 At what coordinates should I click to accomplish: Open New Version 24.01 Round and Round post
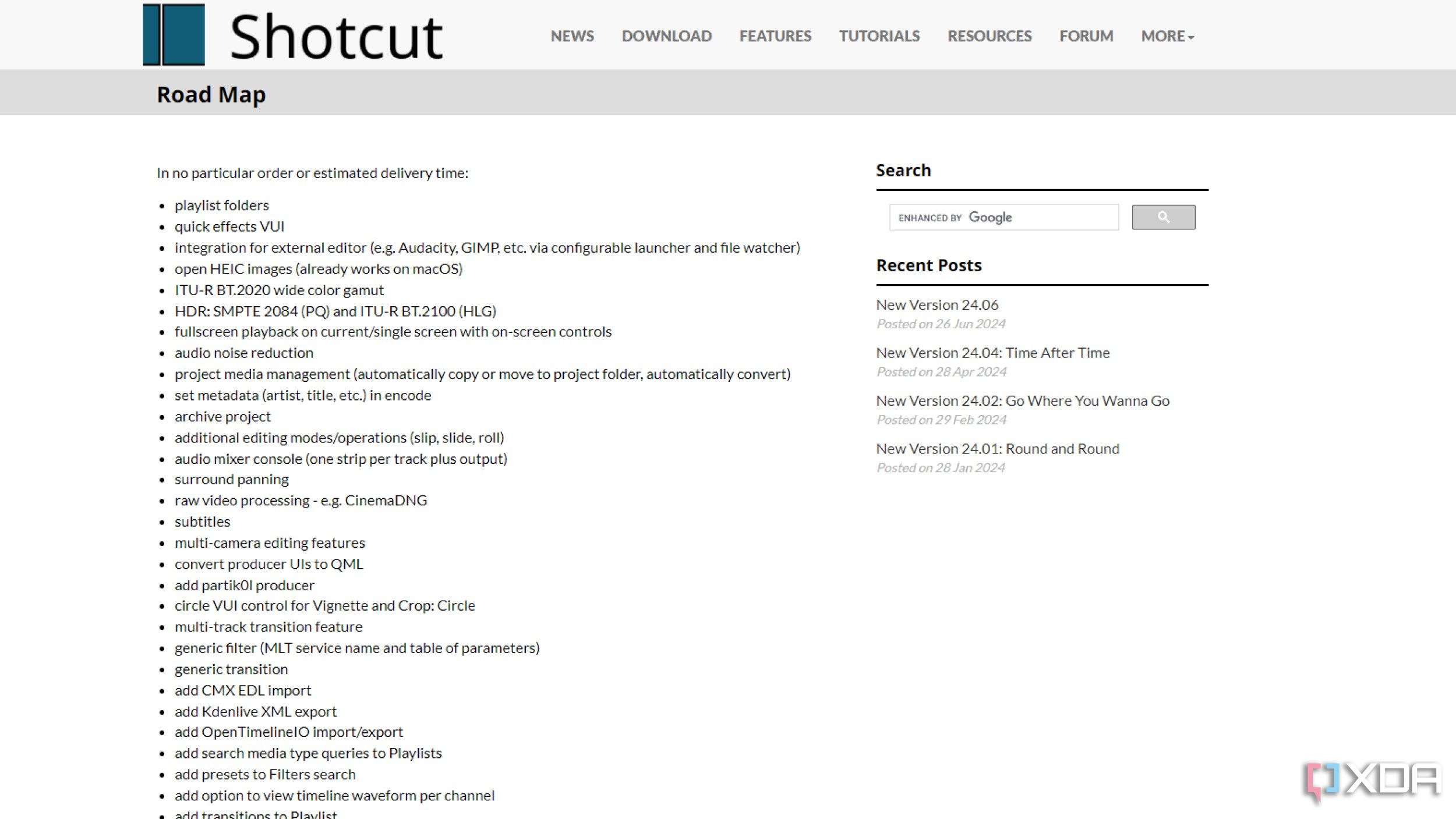click(997, 447)
